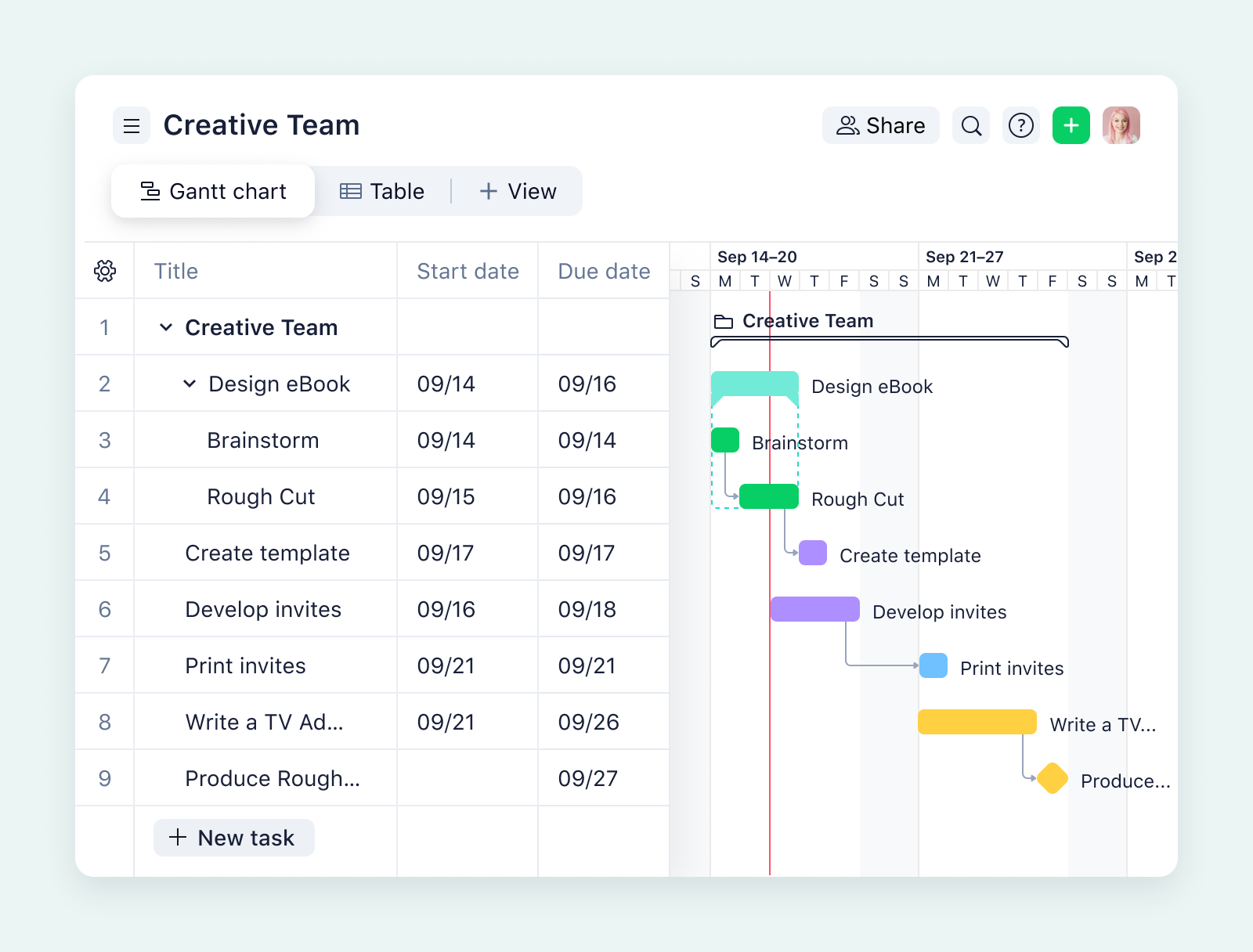This screenshot has width=1253, height=952.
Task: Collapse the Creative Team row
Action: pyautogui.click(x=166, y=327)
